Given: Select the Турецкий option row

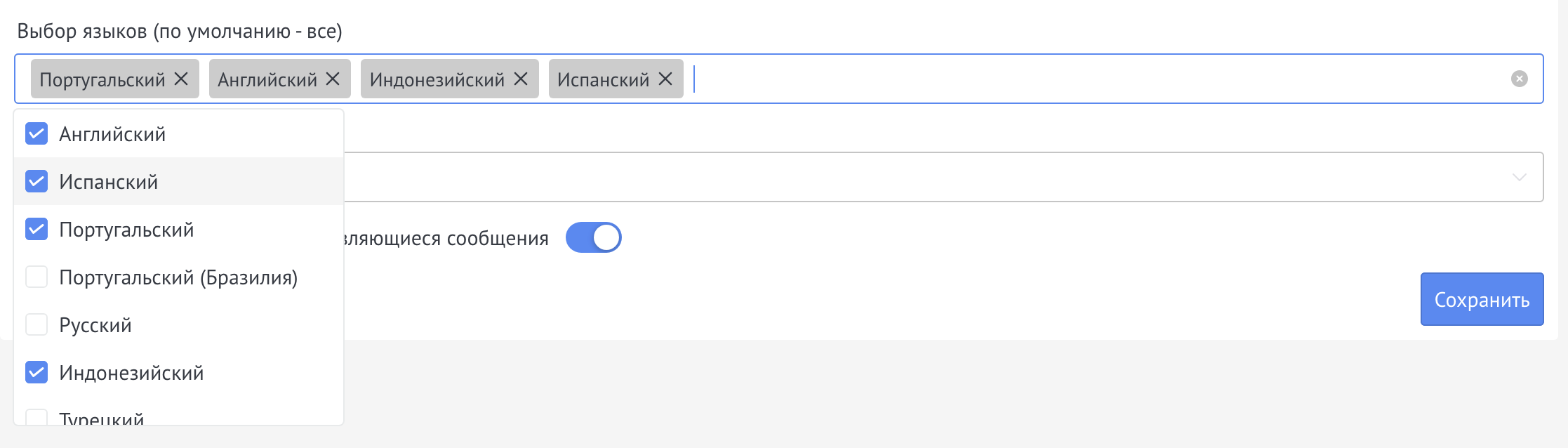Looking at the screenshot, I should (x=102, y=419).
